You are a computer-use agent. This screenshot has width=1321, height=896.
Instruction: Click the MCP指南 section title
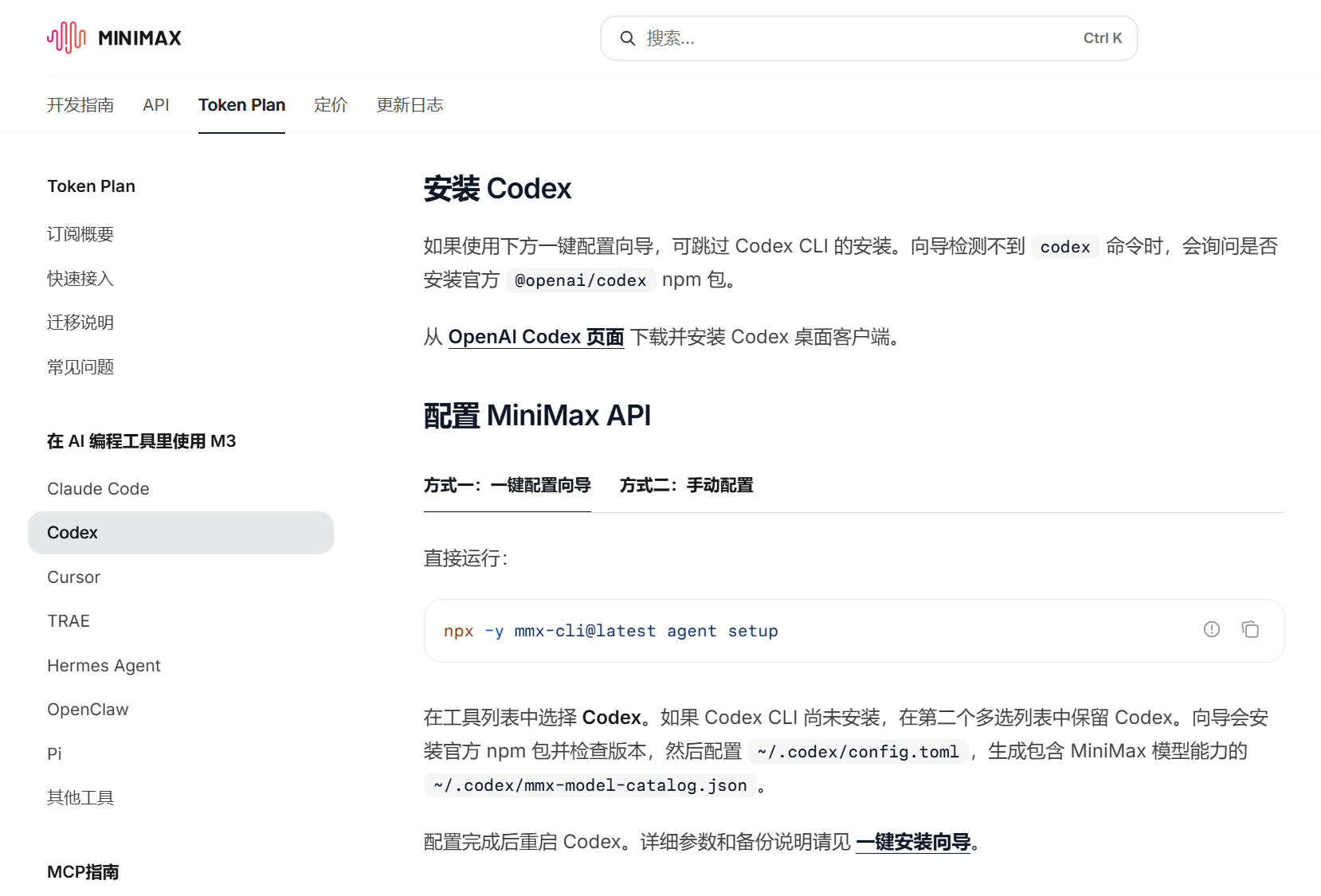click(x=83, y=872)
